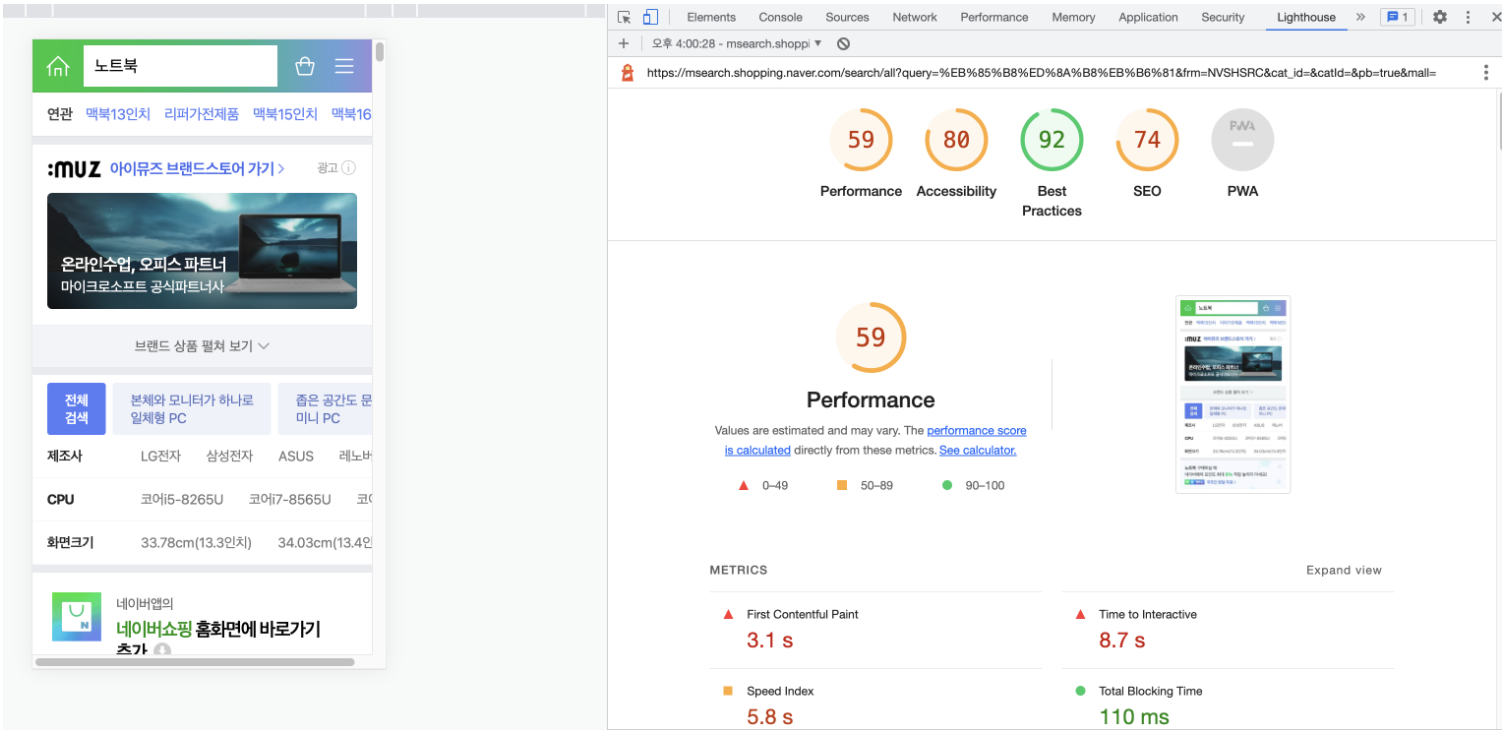Filter by manufacturer ASUS

point(296,456)
